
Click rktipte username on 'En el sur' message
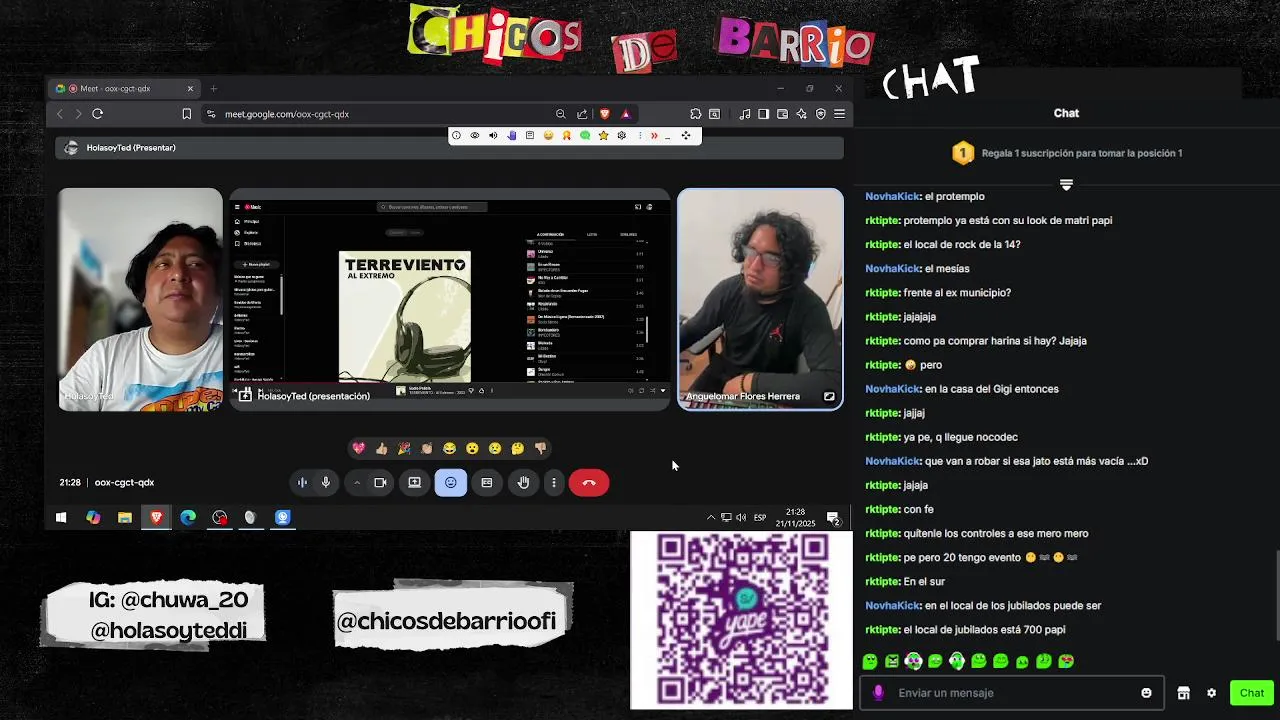pyautogui.click(x=882, y=582)
